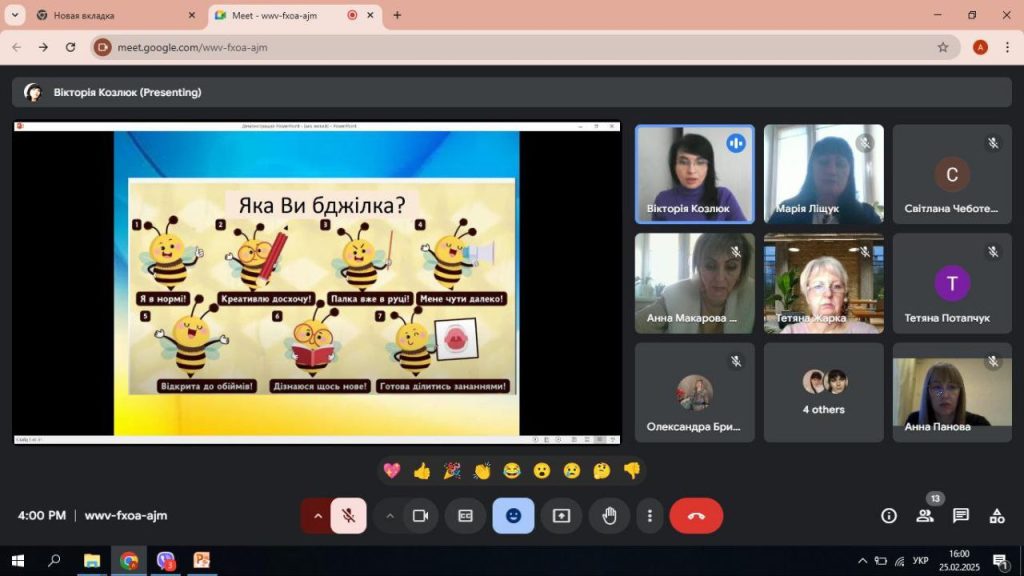Expand video settings chevron beside camera
The image size is (1024, 576).
click(x=389, y=516)
